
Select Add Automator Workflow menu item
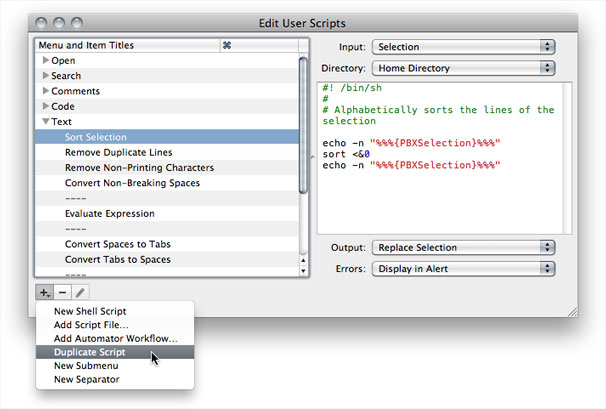pos(115,339)
